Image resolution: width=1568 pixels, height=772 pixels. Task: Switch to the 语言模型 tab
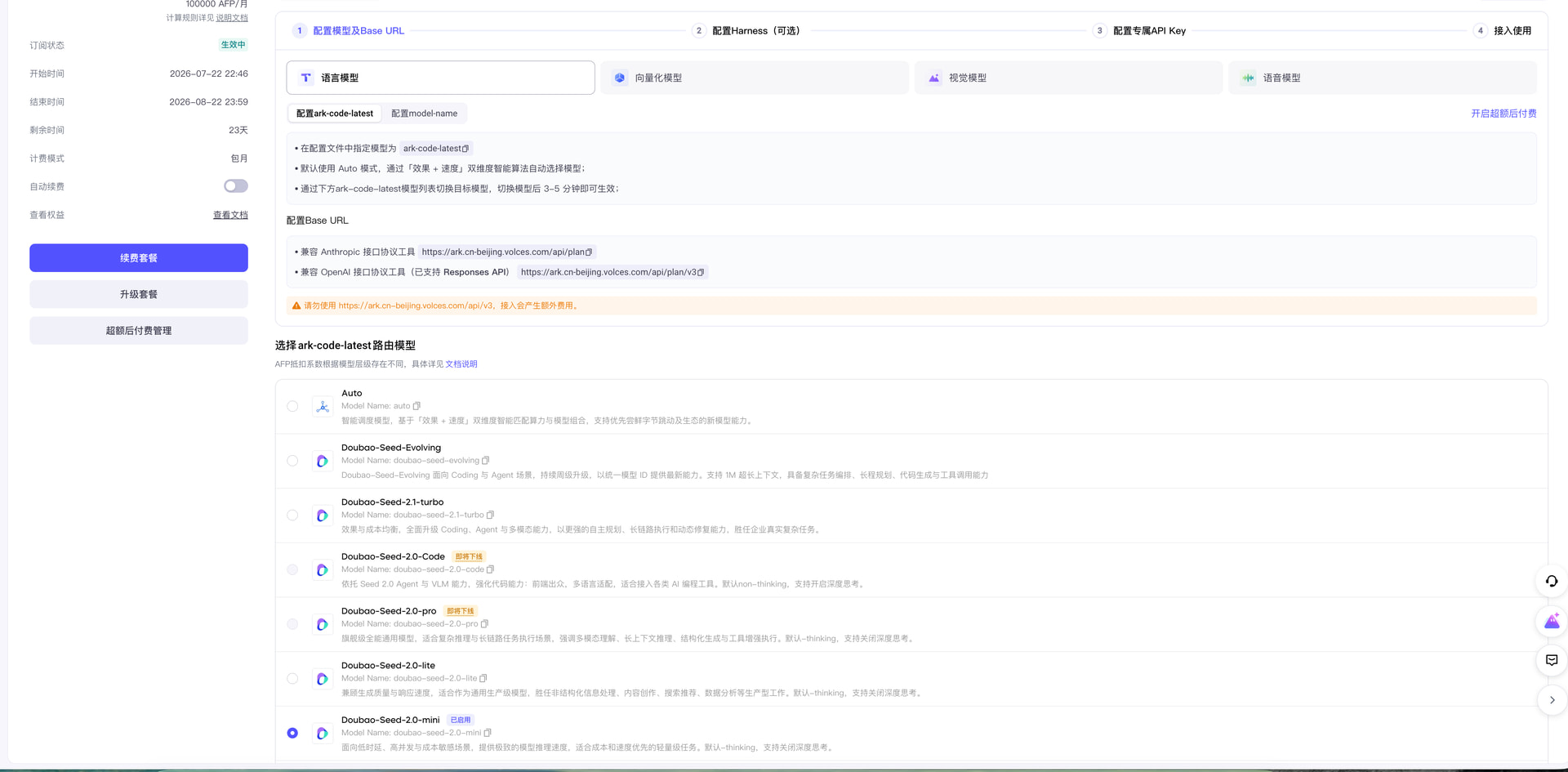[x=440, y=78]
